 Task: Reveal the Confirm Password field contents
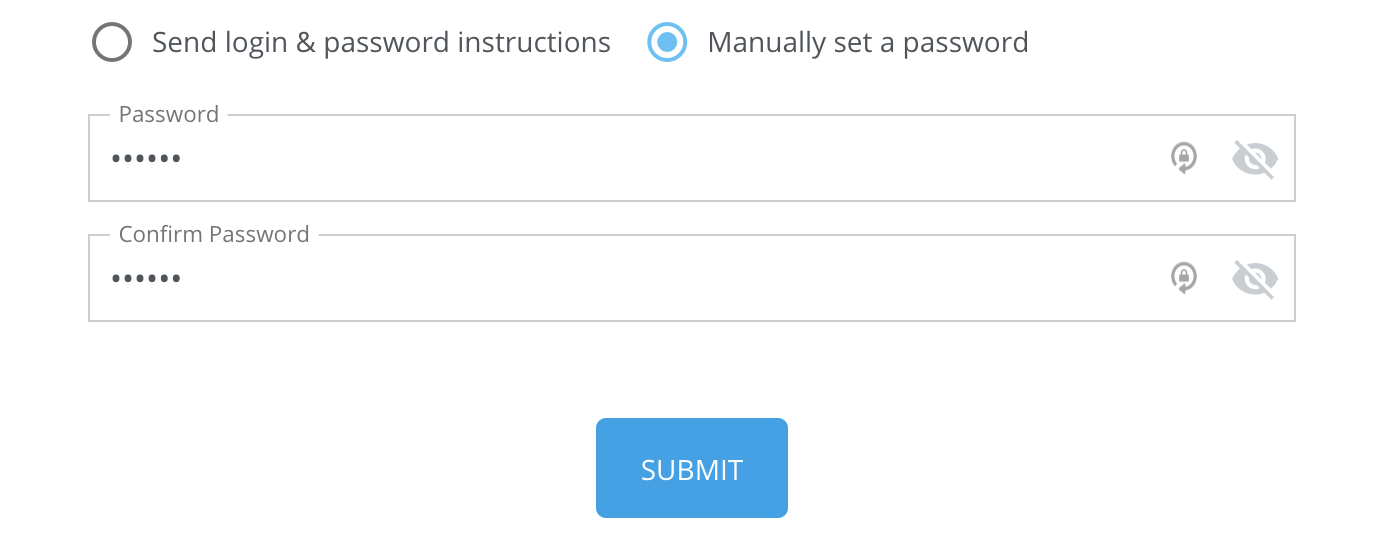pyautogui.click(x=1255, y=279)
